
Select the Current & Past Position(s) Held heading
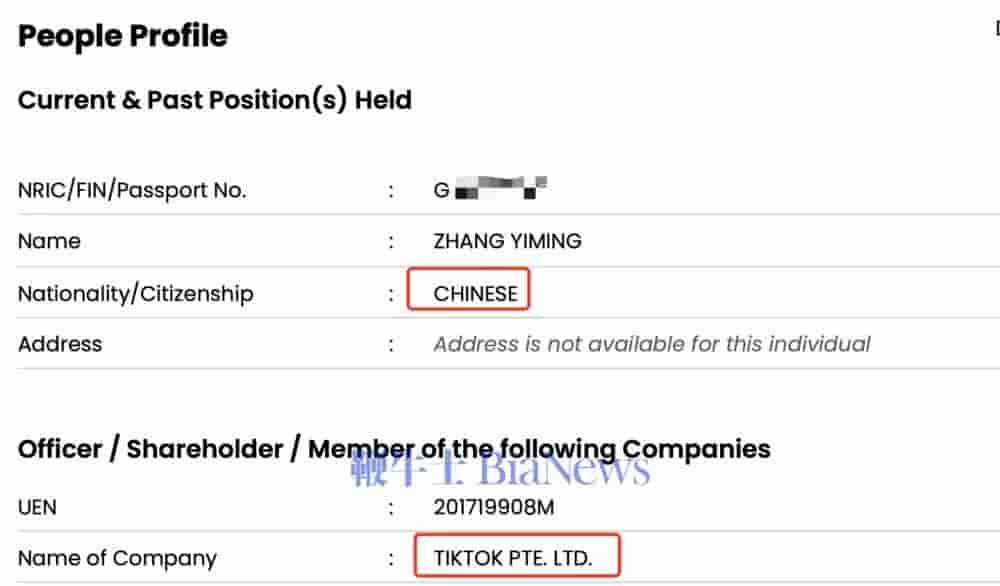pos(215,100)
